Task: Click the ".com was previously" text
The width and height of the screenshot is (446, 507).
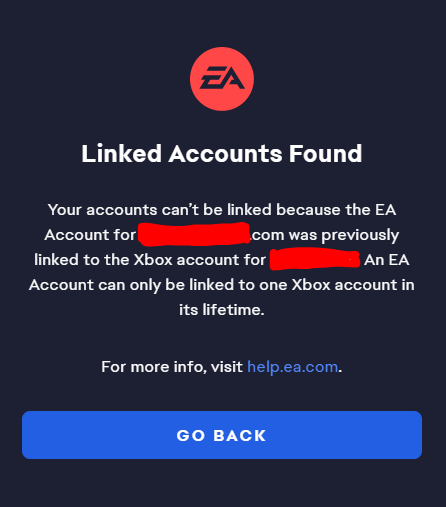Action: pyautogui.click(x=325, y=235)
